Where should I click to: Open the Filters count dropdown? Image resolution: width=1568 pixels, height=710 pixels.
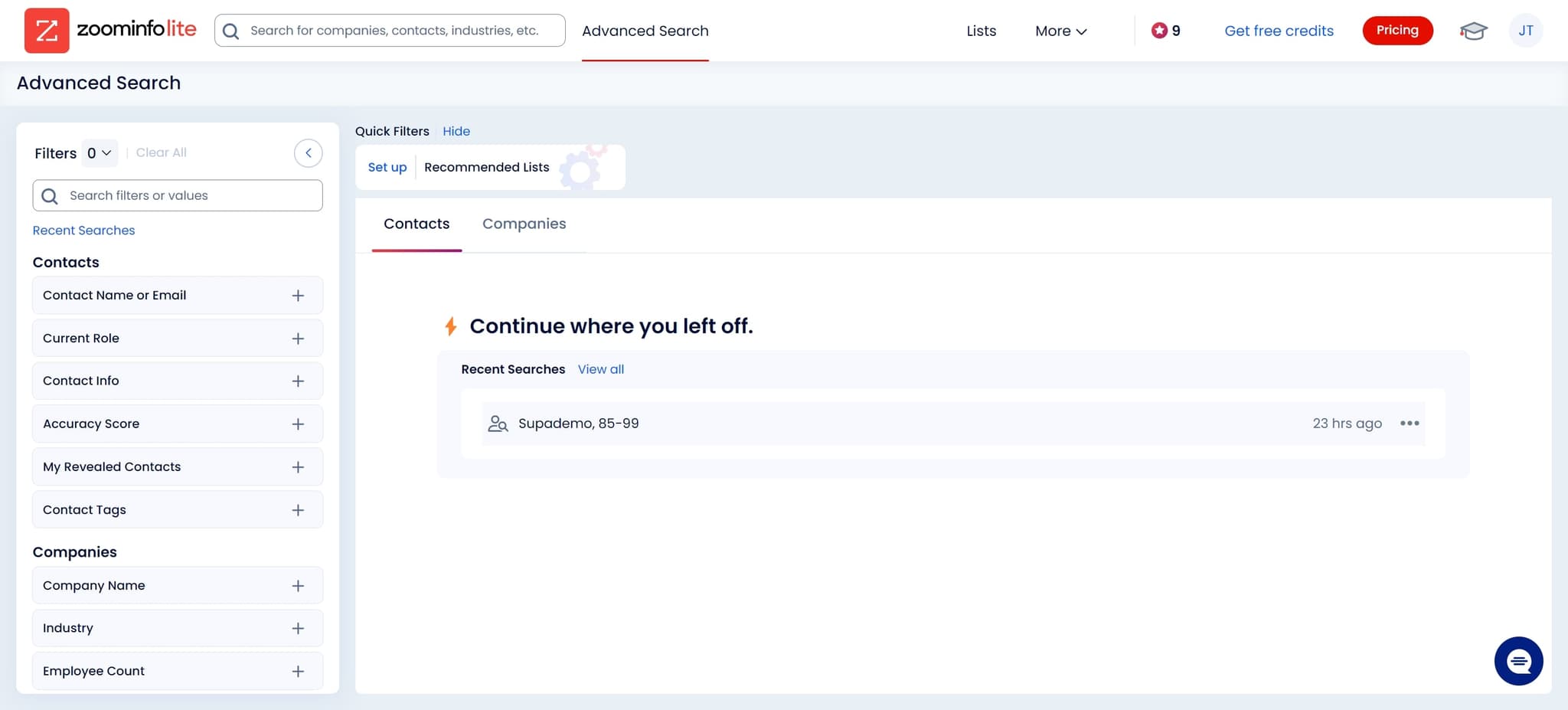point(99,153)
